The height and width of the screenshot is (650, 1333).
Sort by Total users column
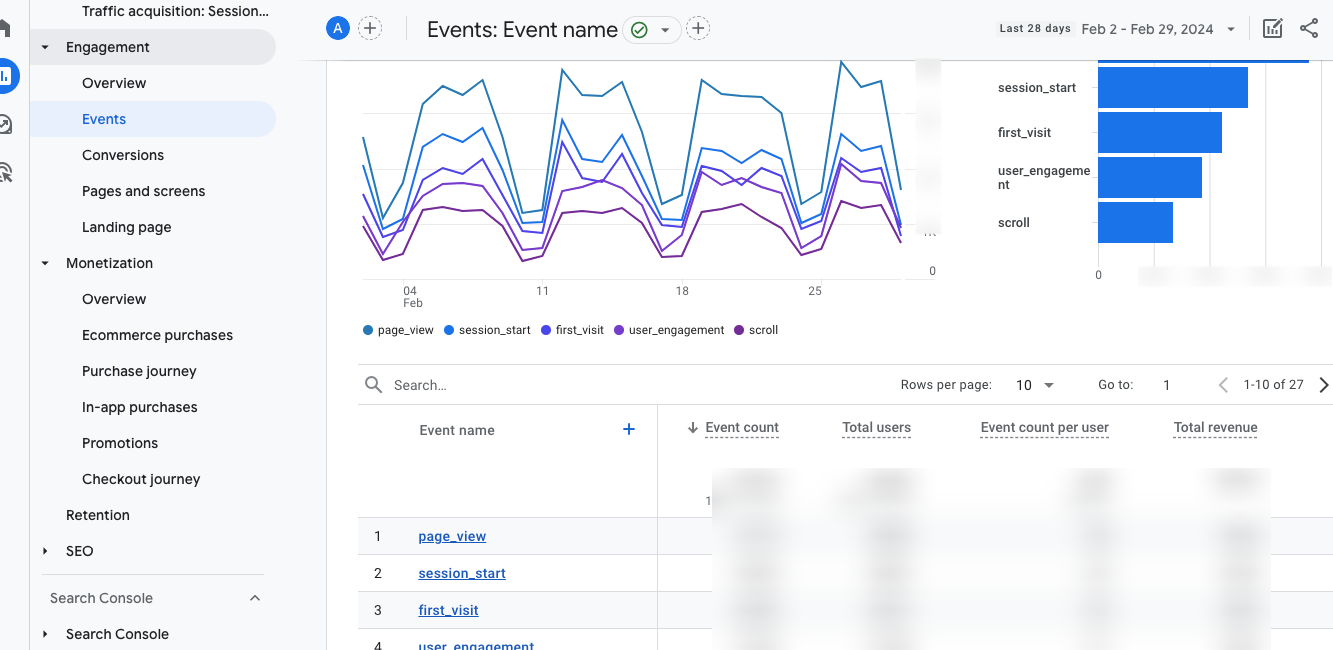[876, 427]
